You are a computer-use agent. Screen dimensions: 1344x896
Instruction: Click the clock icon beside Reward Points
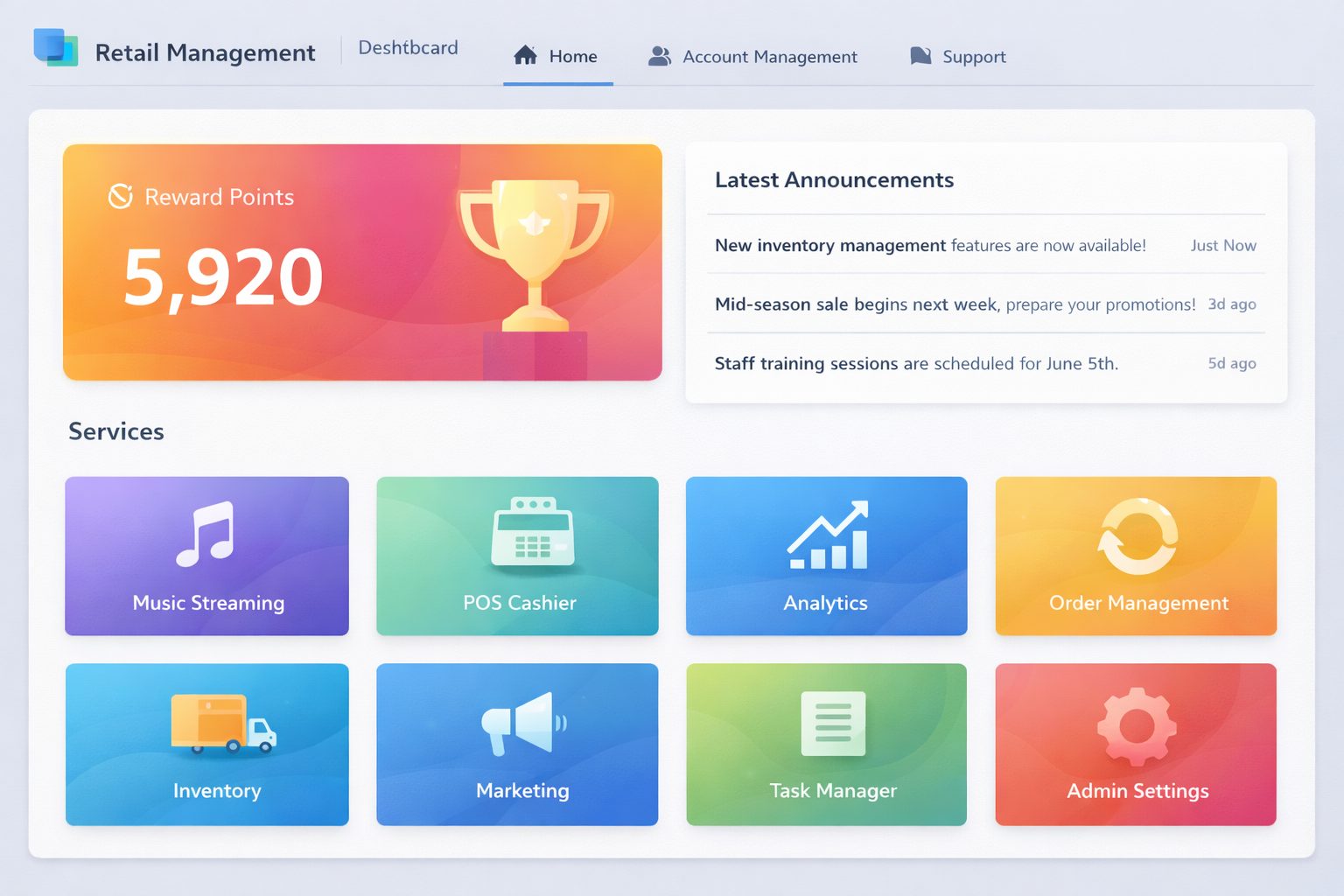pyautogui.click(x=121, y=197)
